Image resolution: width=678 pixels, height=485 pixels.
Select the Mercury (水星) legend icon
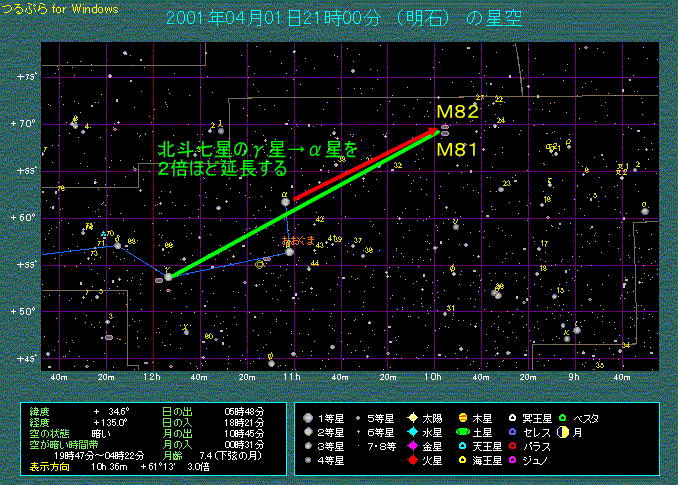tap(412, 432)
